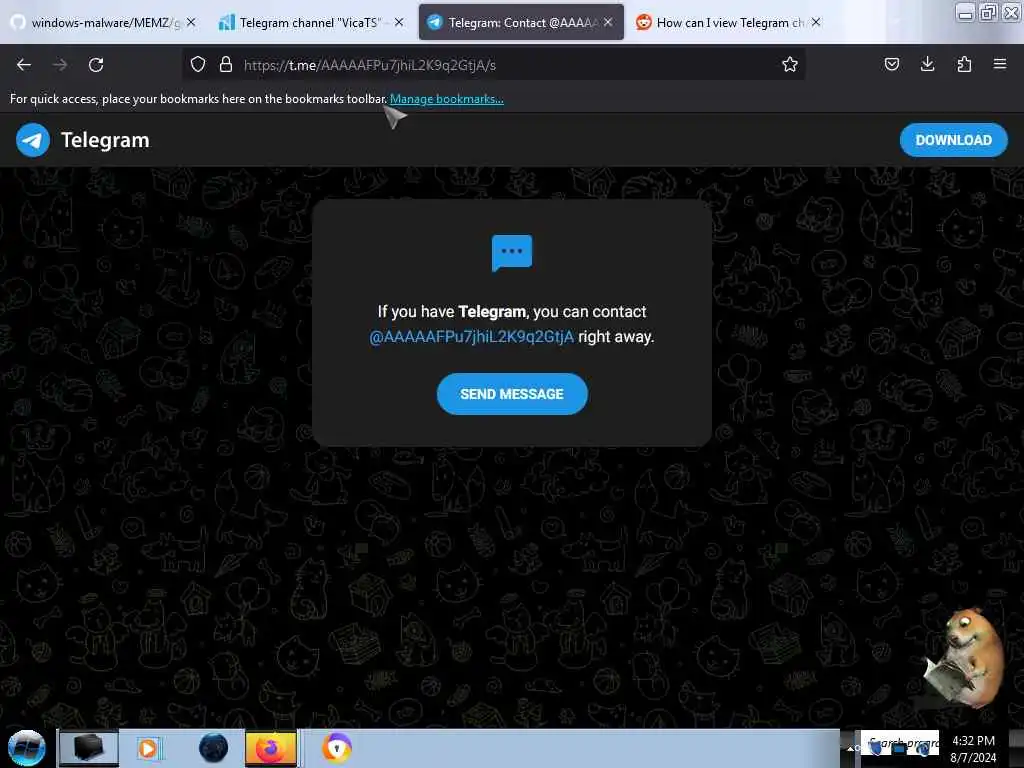Close the Telegram: Contact tab
1024x768 pixels.
pos(608,22)
